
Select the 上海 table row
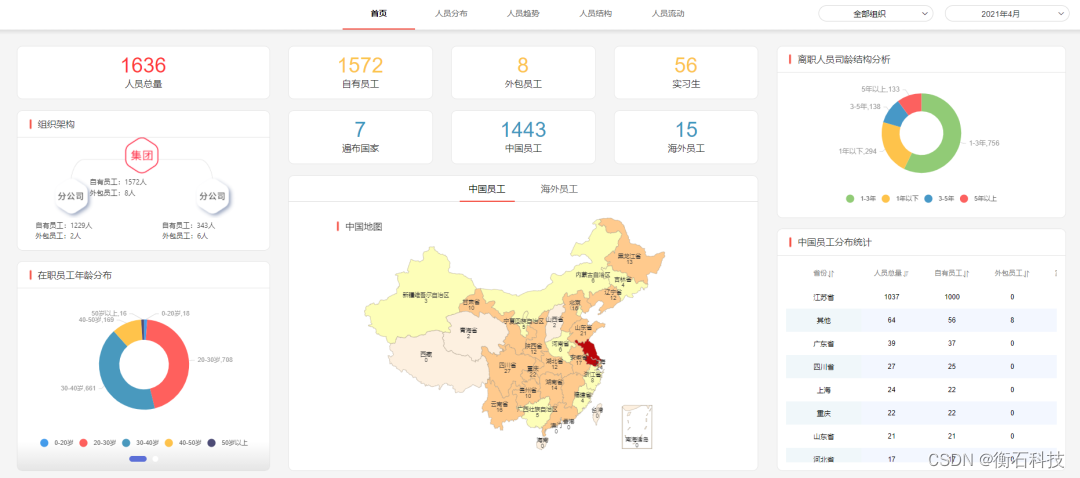coord(921,391)
